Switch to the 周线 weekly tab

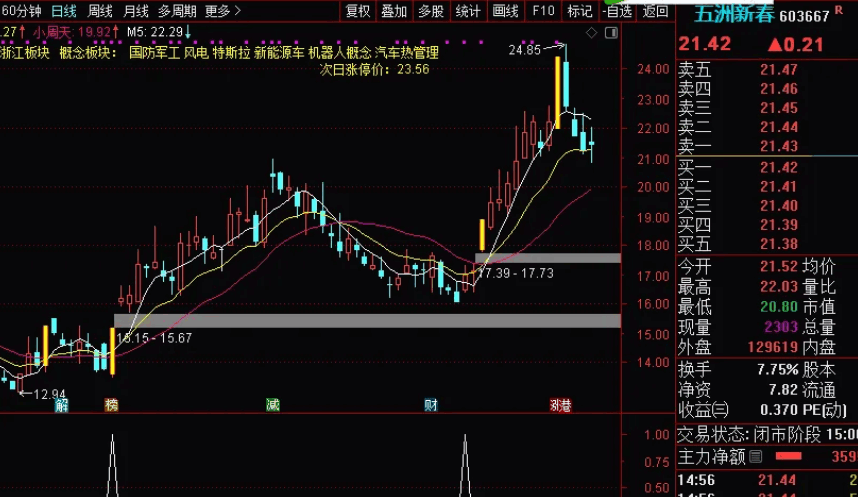click(x=100, y=11)
